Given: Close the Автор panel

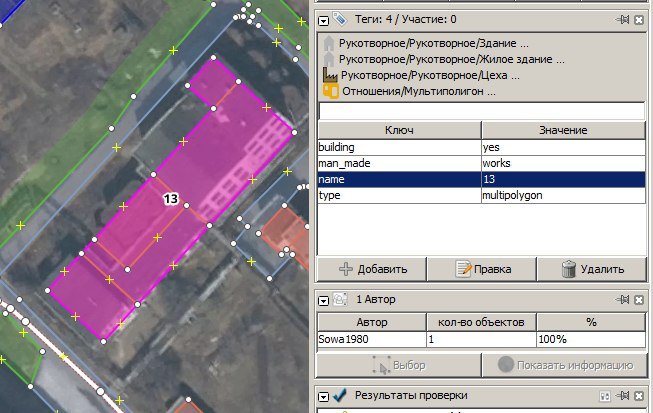Looking at the screenshot, I should pos(639,300).
